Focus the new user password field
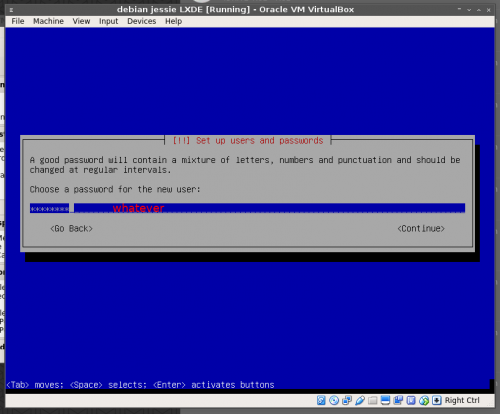This screenshot has width=500, height=414. [247, 208]
